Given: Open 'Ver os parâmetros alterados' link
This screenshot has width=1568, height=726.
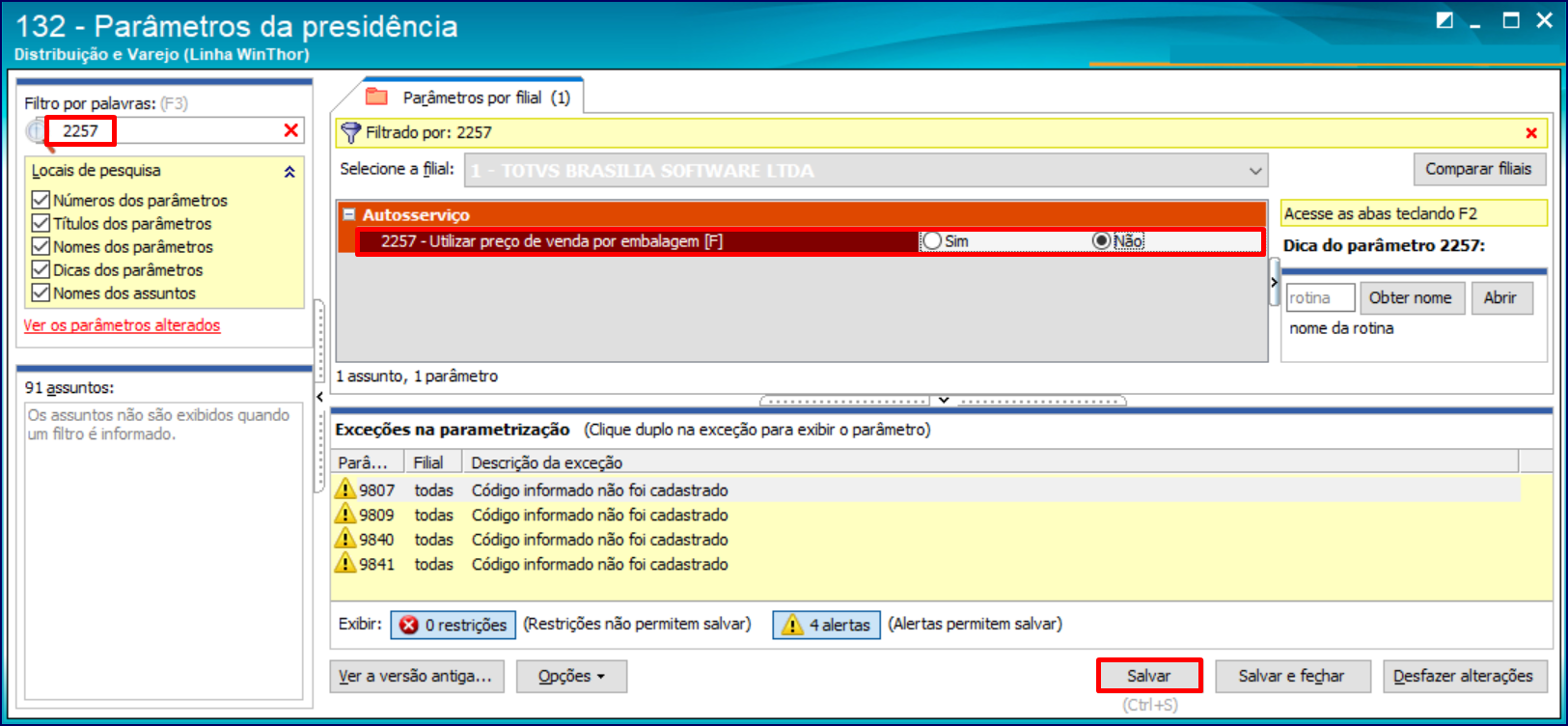Looking at the screenshot, I should click(x=122, y=325).
